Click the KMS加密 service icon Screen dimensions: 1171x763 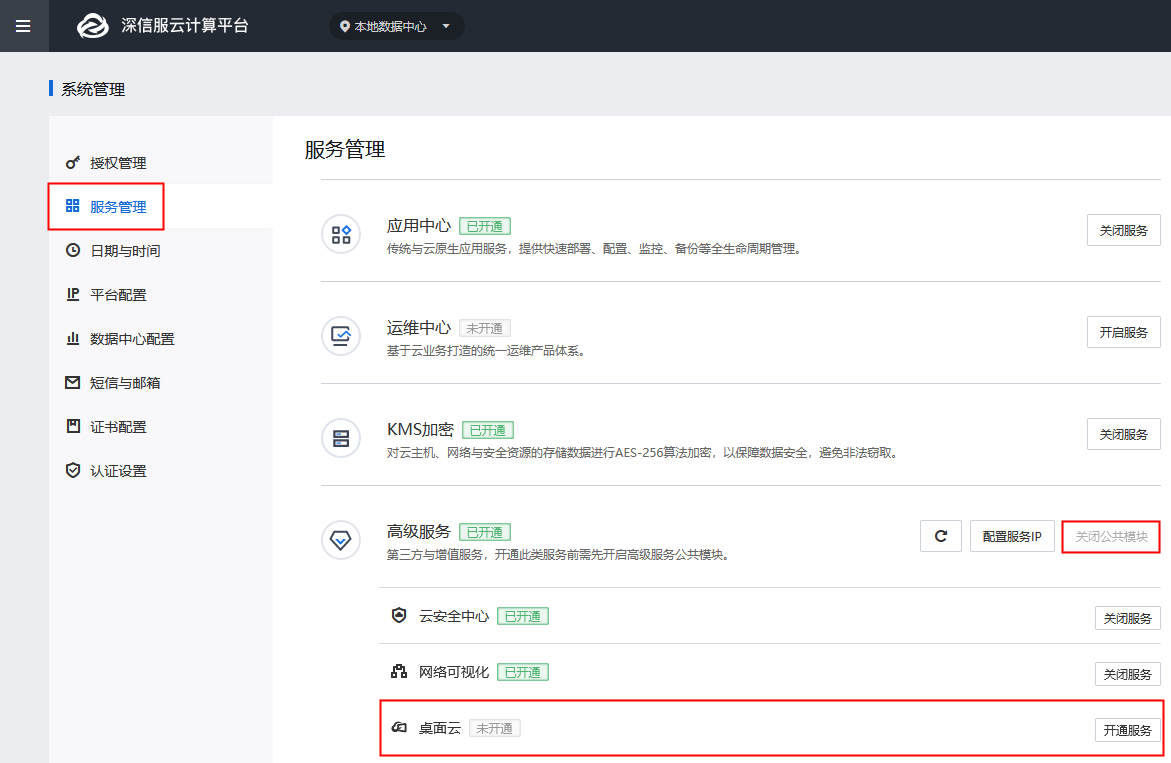[x=341, y=438]
